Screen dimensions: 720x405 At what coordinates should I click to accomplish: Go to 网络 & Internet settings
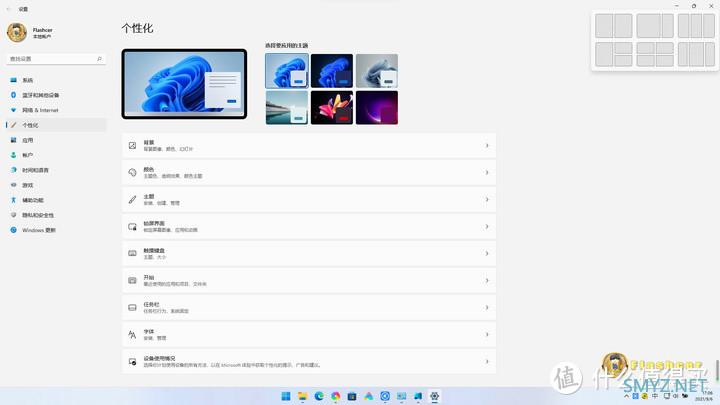[40, 110]
